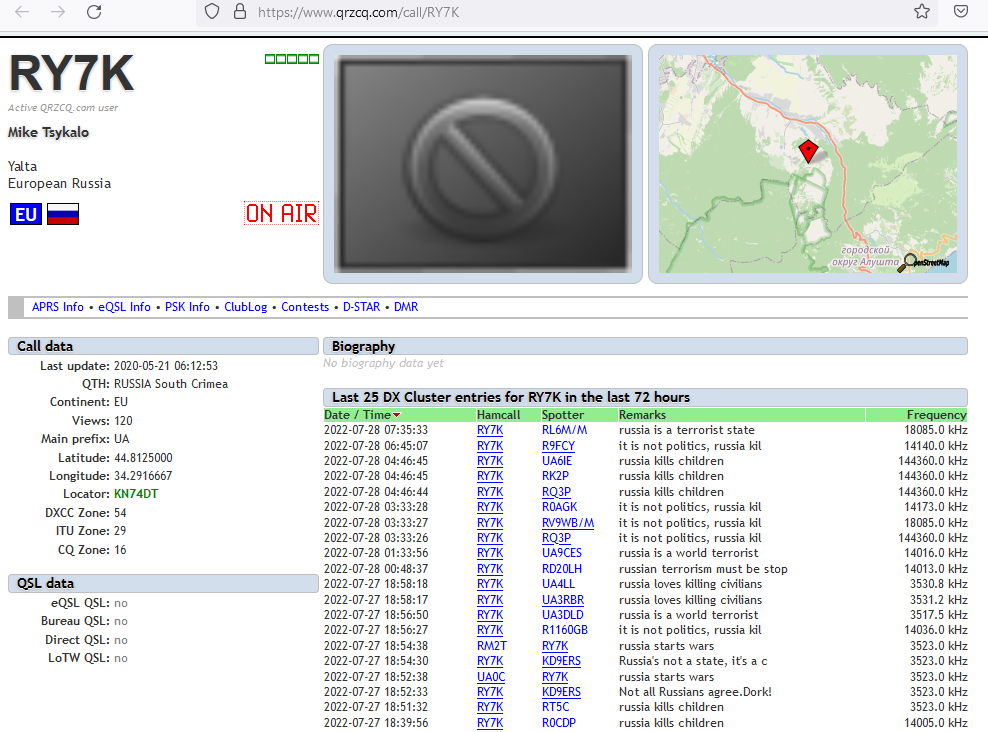
Task: Open the ClubLog menu link
Action: 245,307
